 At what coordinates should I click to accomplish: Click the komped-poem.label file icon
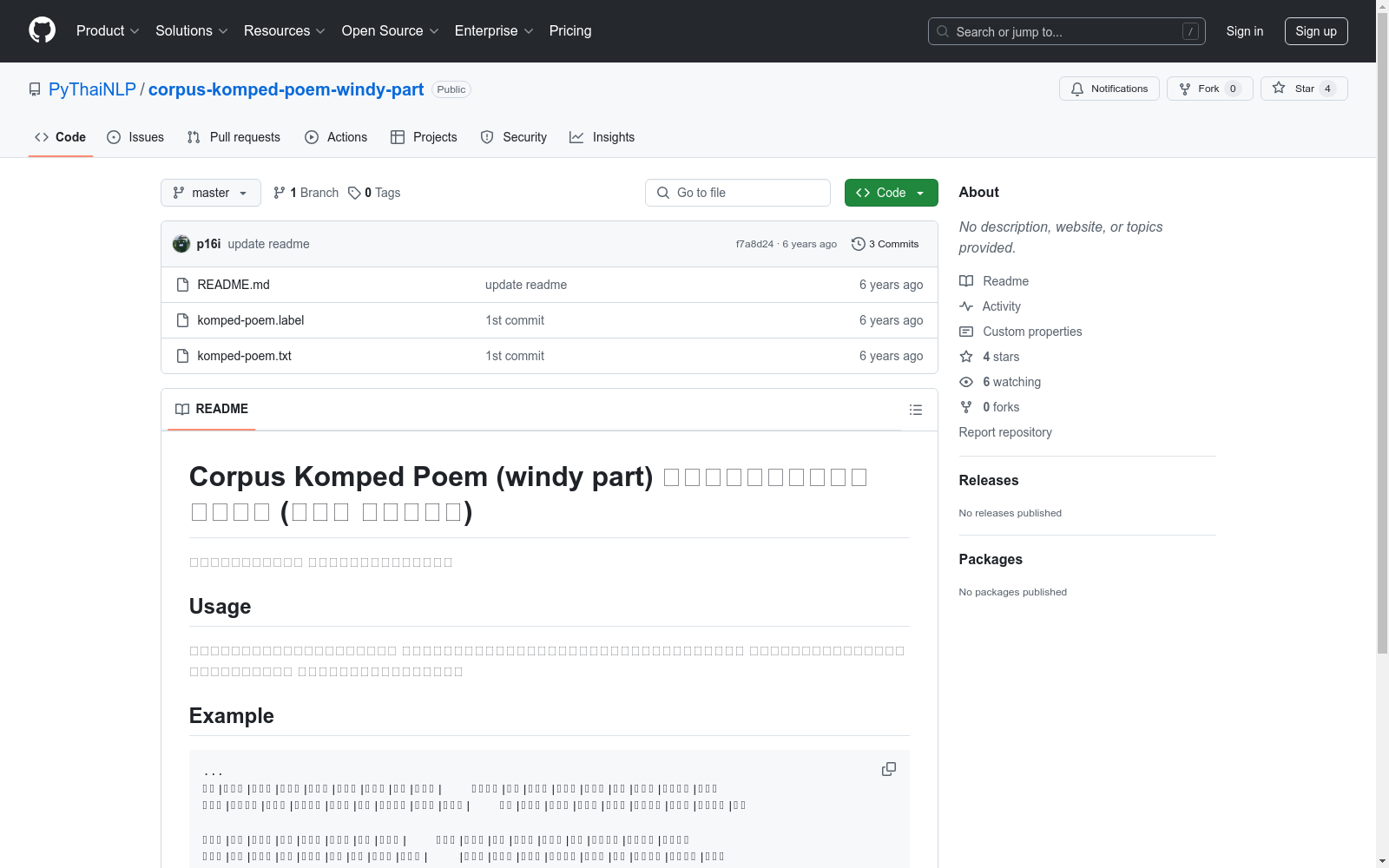182,320
